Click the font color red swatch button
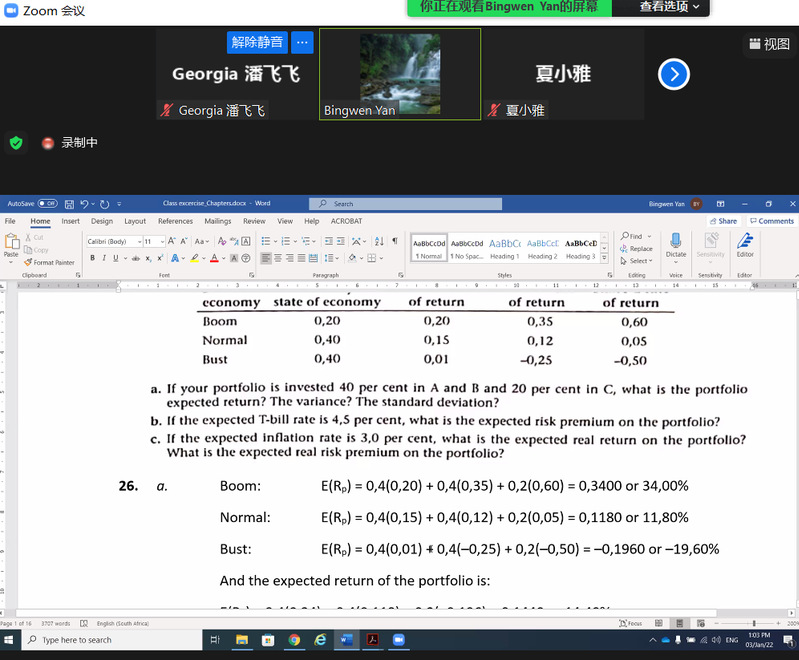Image resolution: width=799 pixels, height=660 pixels. 213,258
